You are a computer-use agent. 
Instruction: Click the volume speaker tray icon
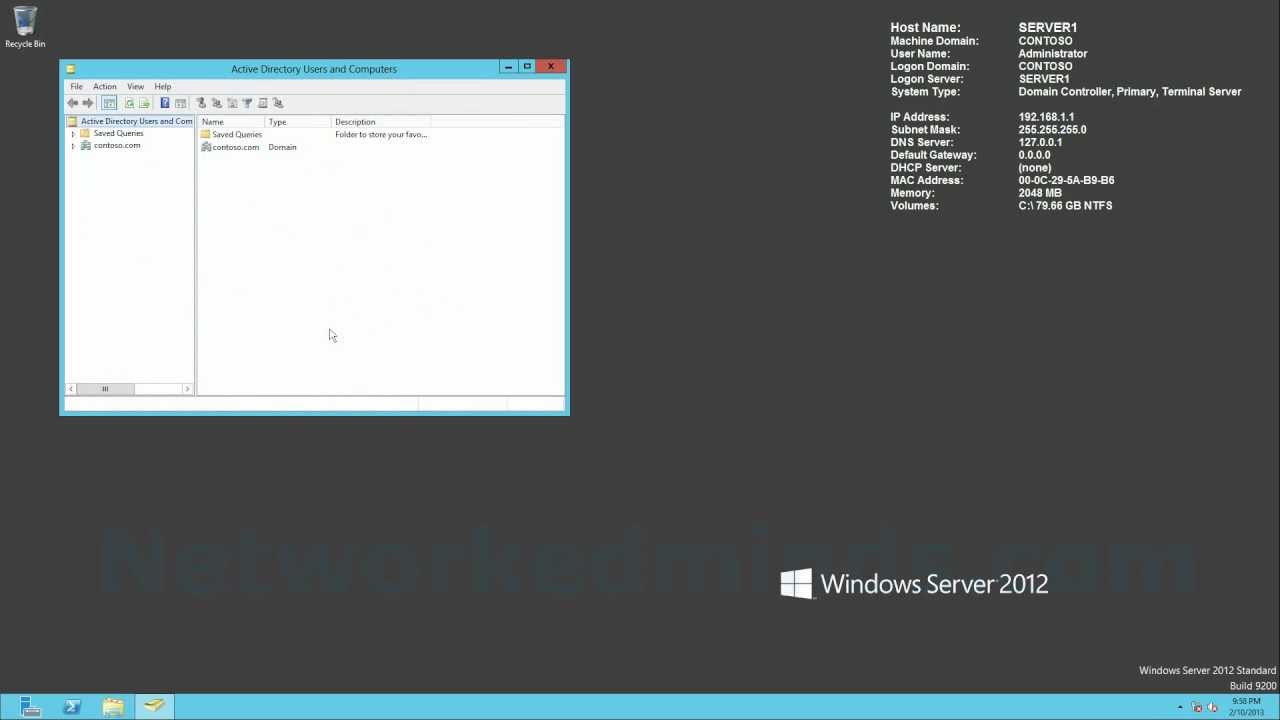tap(1212, 707)
